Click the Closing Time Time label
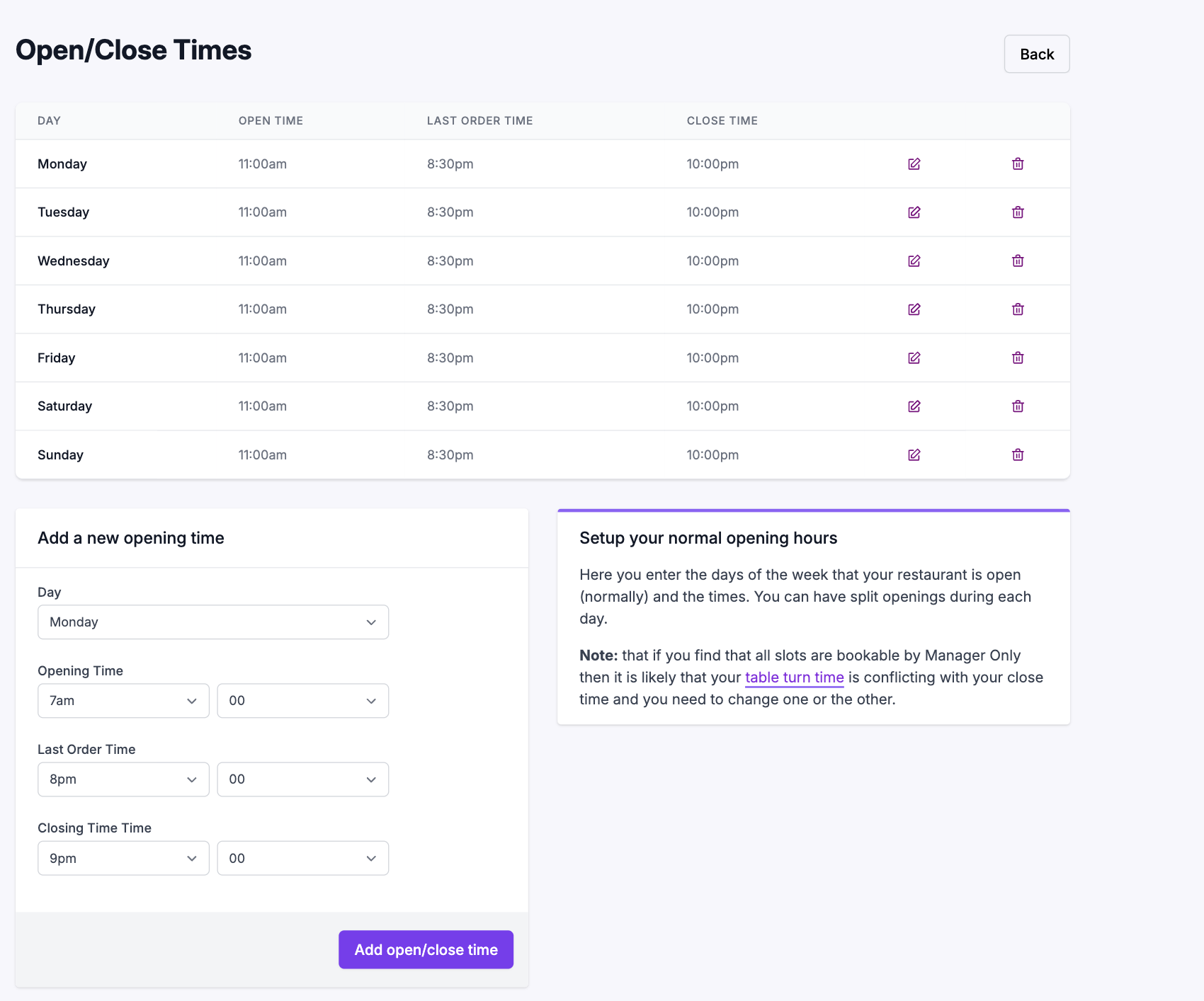The width and height of the screenshot is (1204, 1001). [95, 828]
